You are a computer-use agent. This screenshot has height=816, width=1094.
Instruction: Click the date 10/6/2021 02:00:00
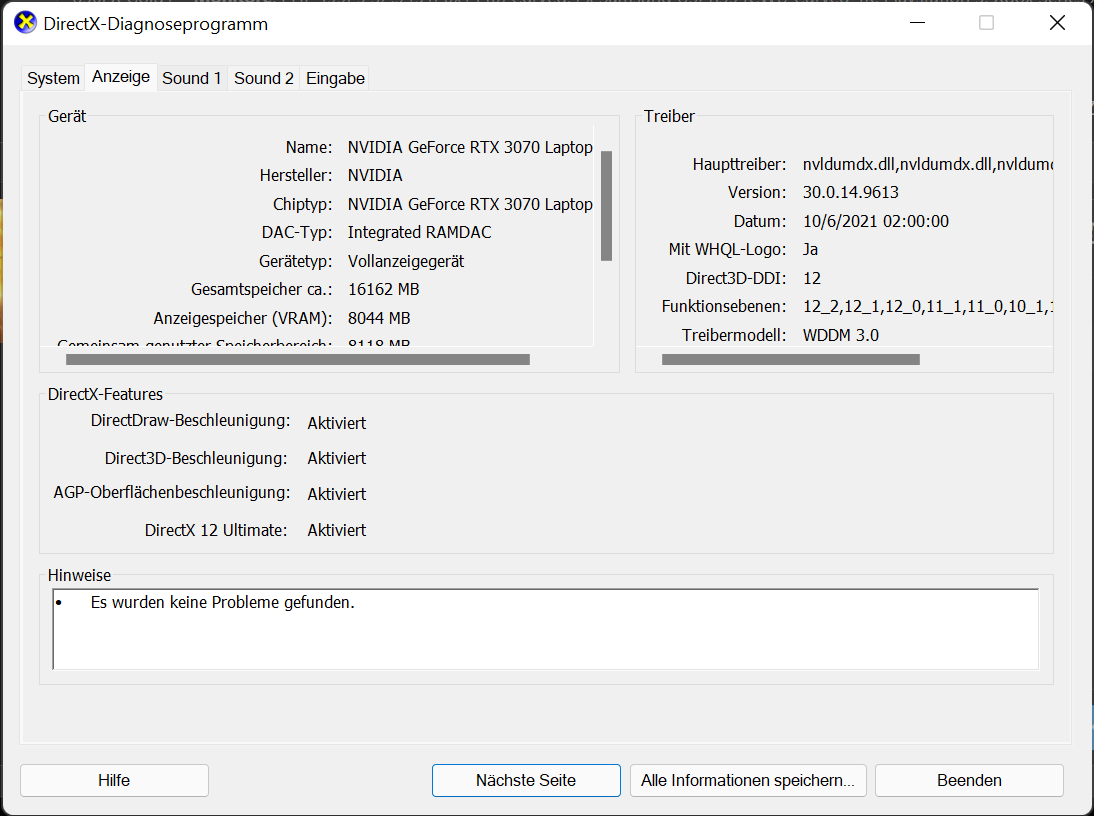point(876,222)
